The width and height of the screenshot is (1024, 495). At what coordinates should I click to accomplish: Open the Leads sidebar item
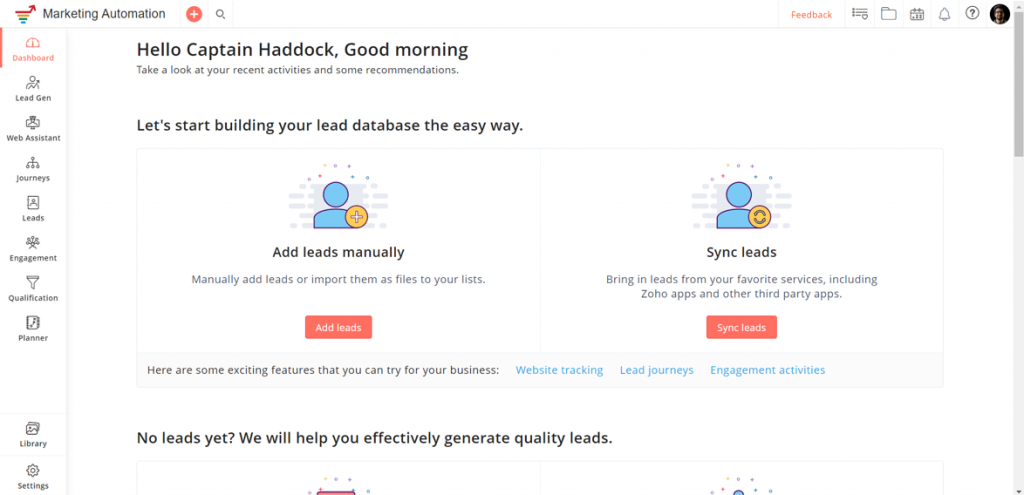[x=33, y=209]
